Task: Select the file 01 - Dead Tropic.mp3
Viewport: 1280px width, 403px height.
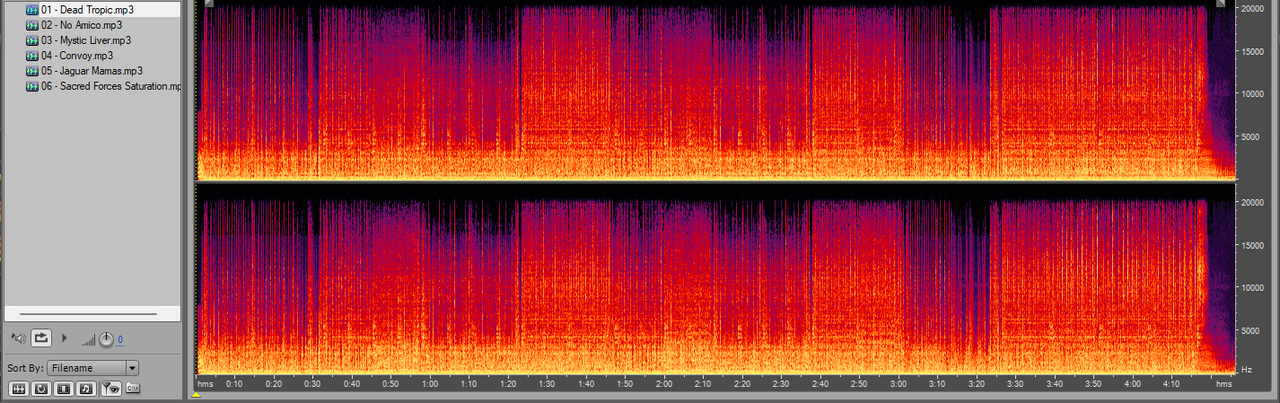Action: pyautogui.click(x=87, y=9)
